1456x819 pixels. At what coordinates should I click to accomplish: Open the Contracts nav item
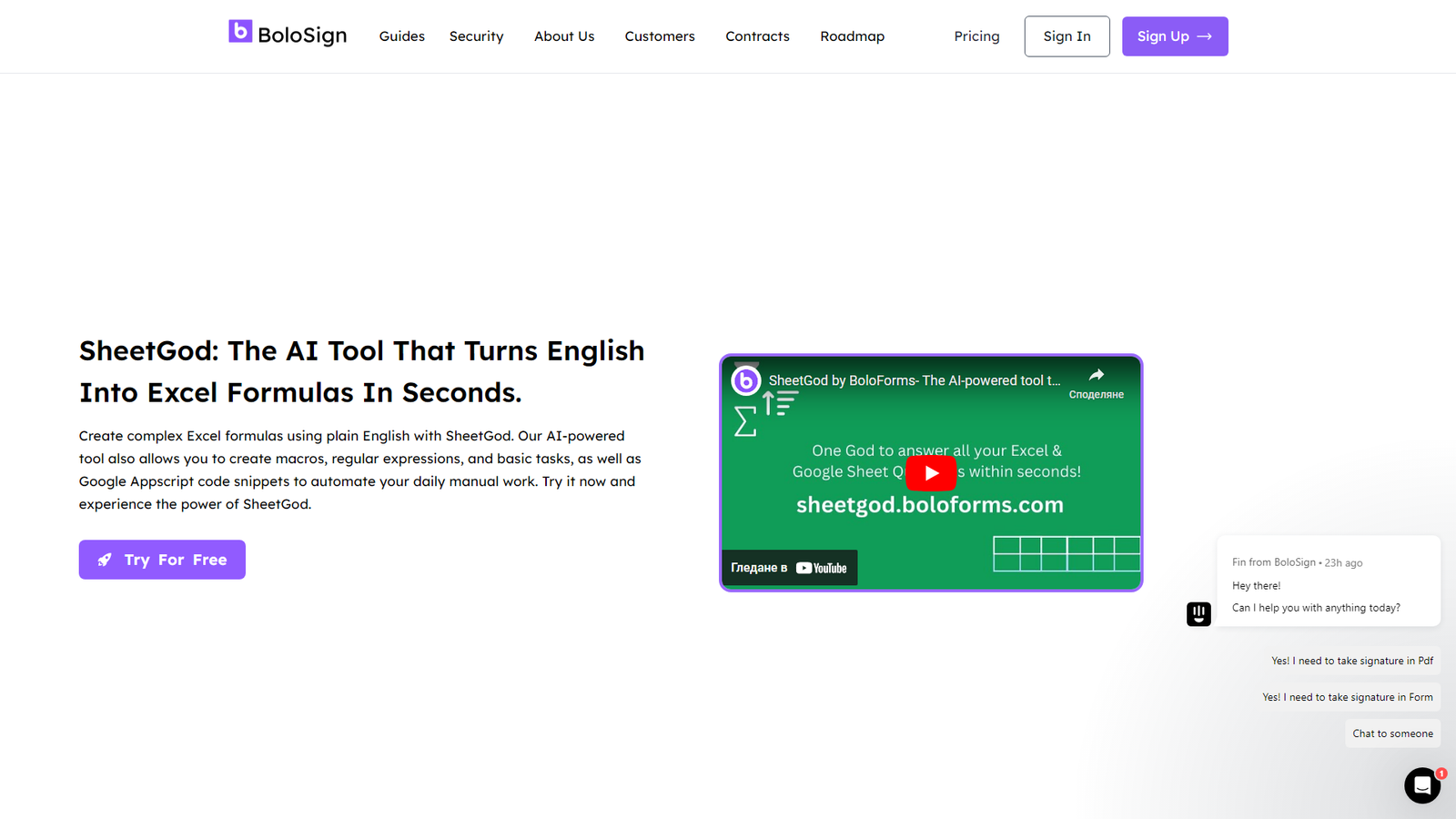pos(757,36)
